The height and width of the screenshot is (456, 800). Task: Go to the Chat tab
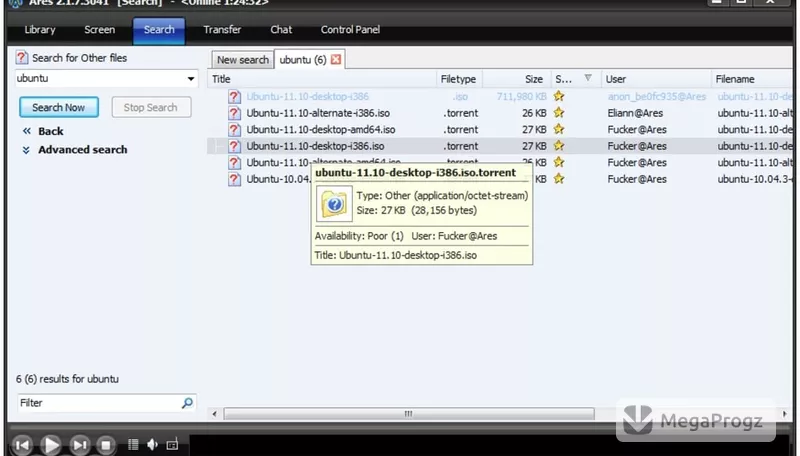[281, 30]
